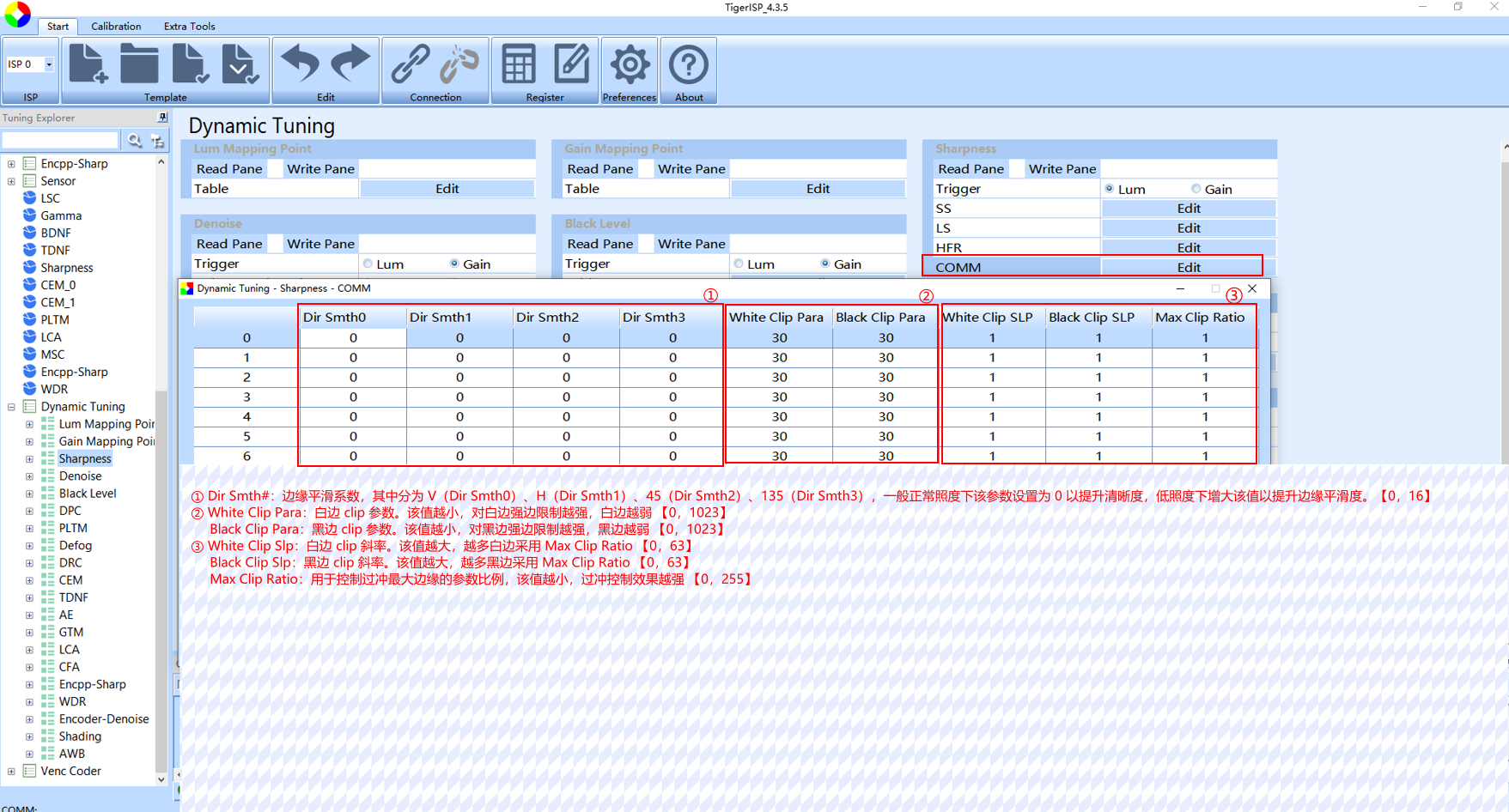This screenshot has width=1509, height=812.
Task: Select Lum trigger in Black Level panel
Action: 739,264
